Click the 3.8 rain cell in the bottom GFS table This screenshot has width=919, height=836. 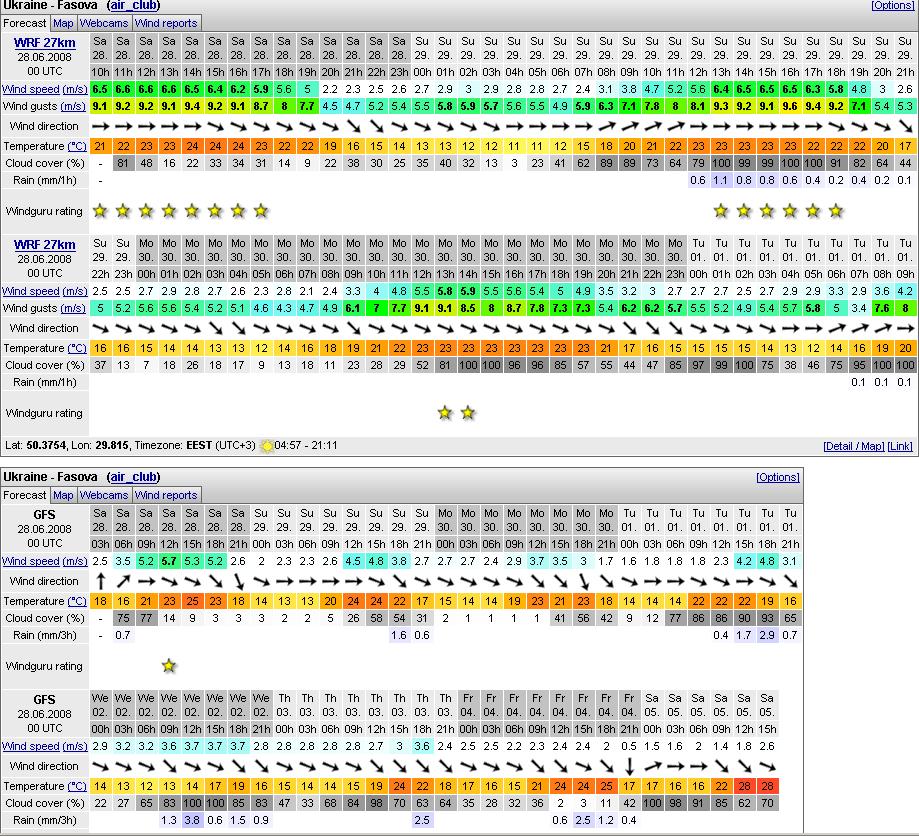tap(192, 820)
